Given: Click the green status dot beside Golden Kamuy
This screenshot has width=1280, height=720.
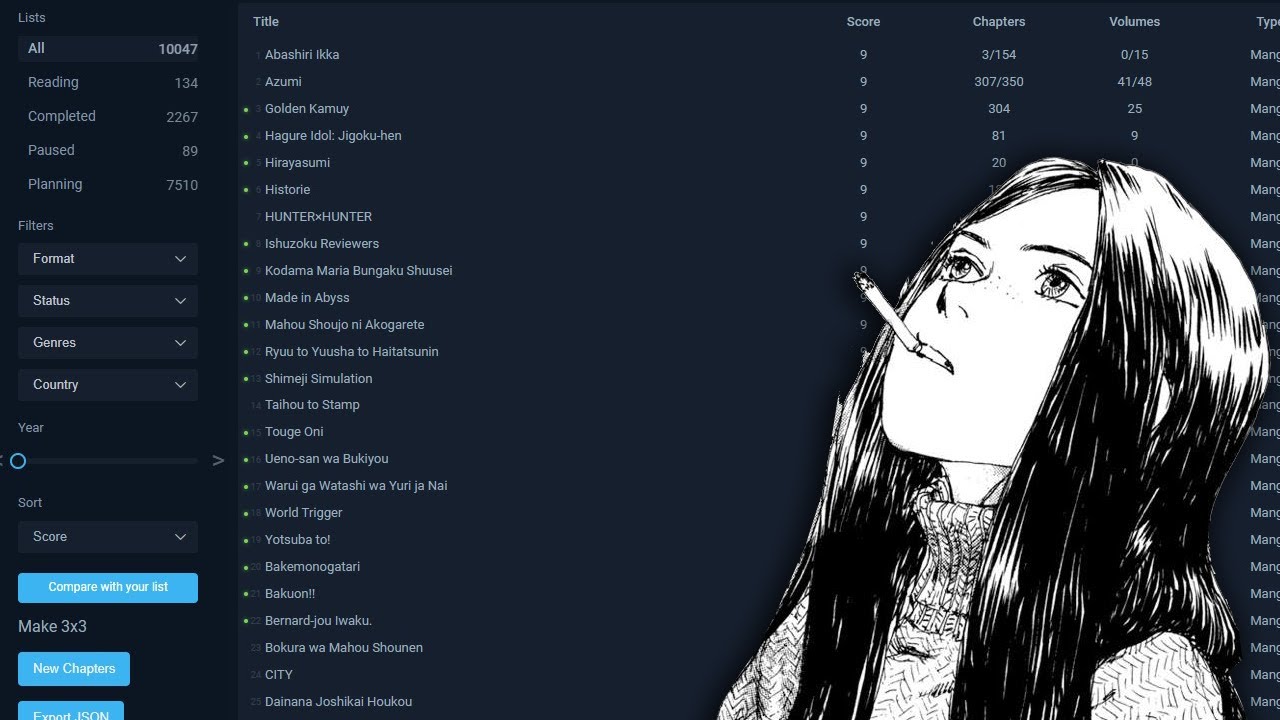Looking at the screenshot, I should pyautogui.click(x=246, y=109).
